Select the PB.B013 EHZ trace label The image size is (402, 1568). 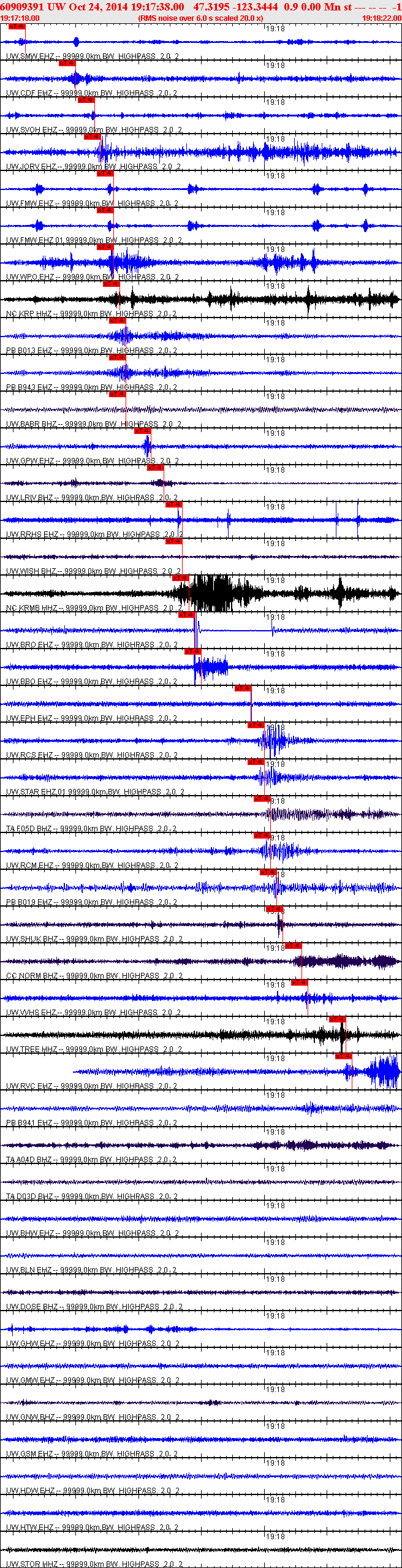coord(92,351)
